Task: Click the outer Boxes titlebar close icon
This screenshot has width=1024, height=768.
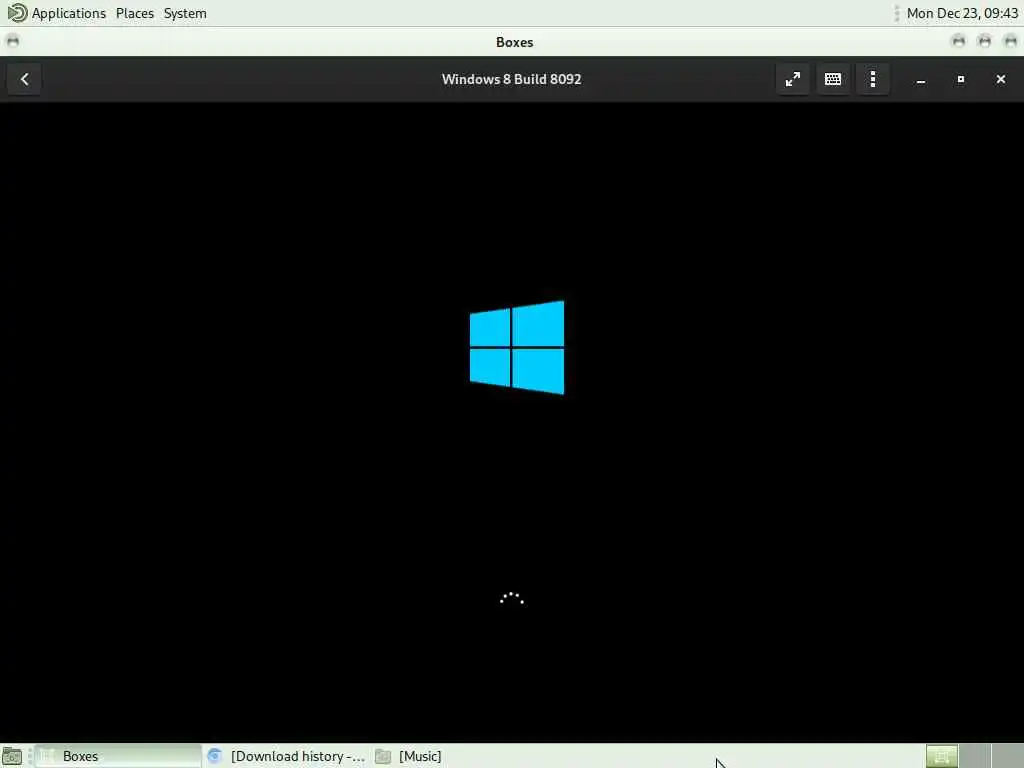Action: 1010,42
